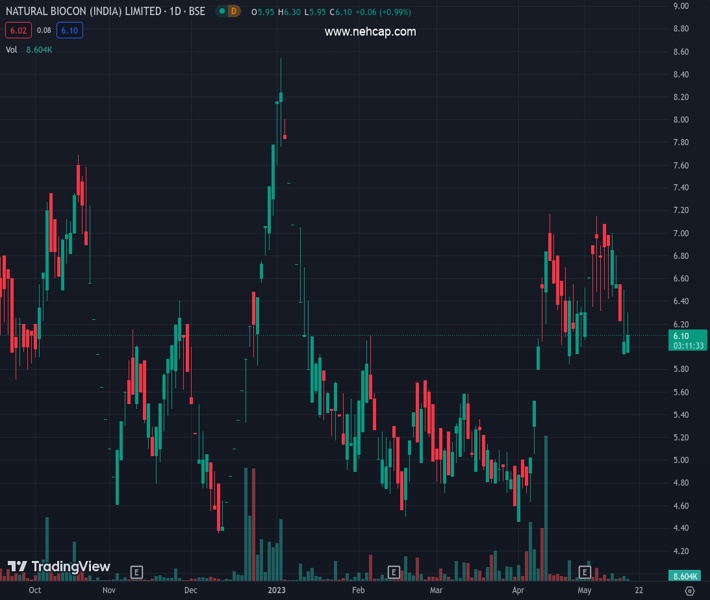Click the Vol indicator legend label
The image size is (710, 600).
pos(12,48)
